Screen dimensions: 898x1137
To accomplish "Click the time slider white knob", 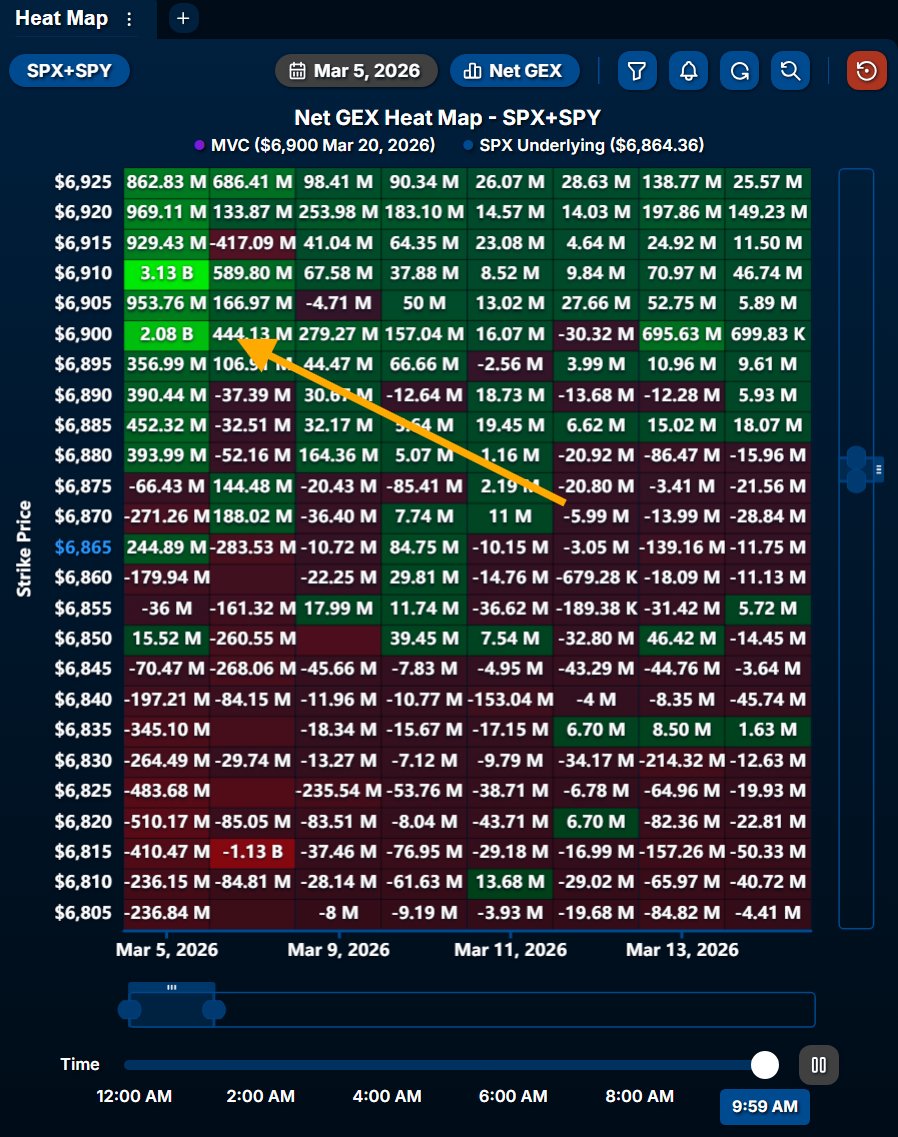I will click(765, 1064).
